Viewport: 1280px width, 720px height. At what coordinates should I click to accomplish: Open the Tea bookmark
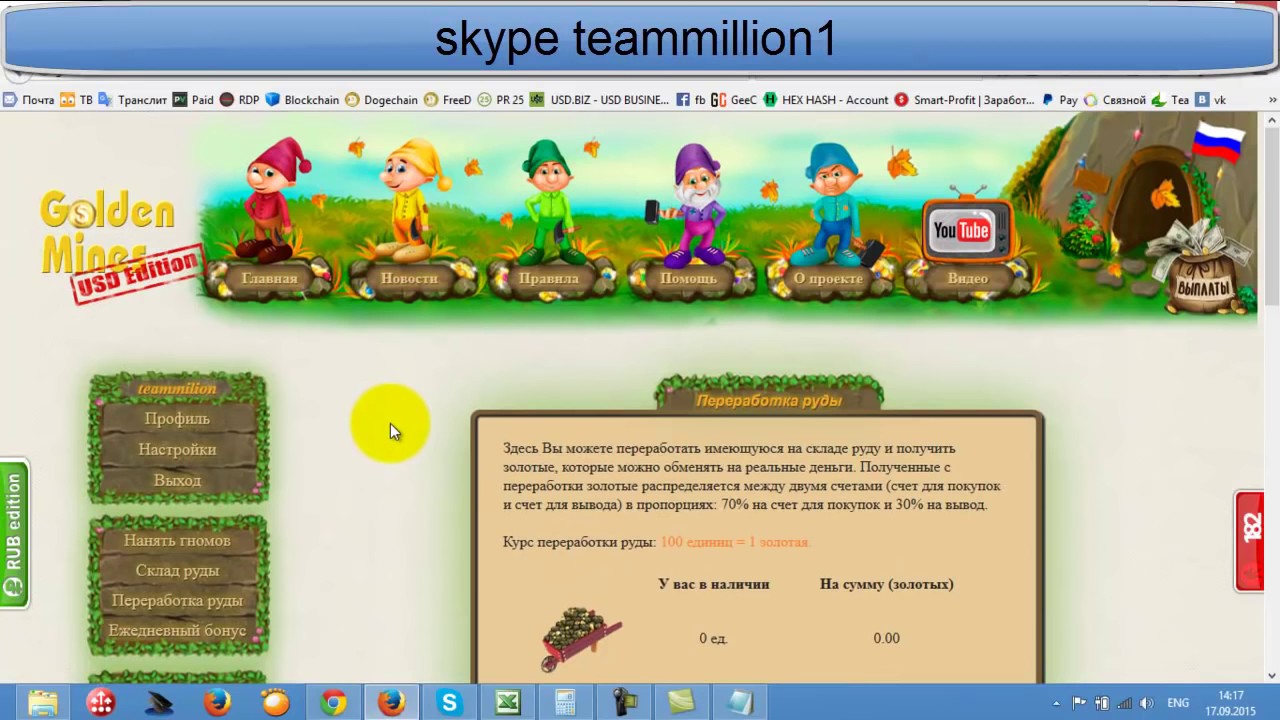[x=1170, y=100]
